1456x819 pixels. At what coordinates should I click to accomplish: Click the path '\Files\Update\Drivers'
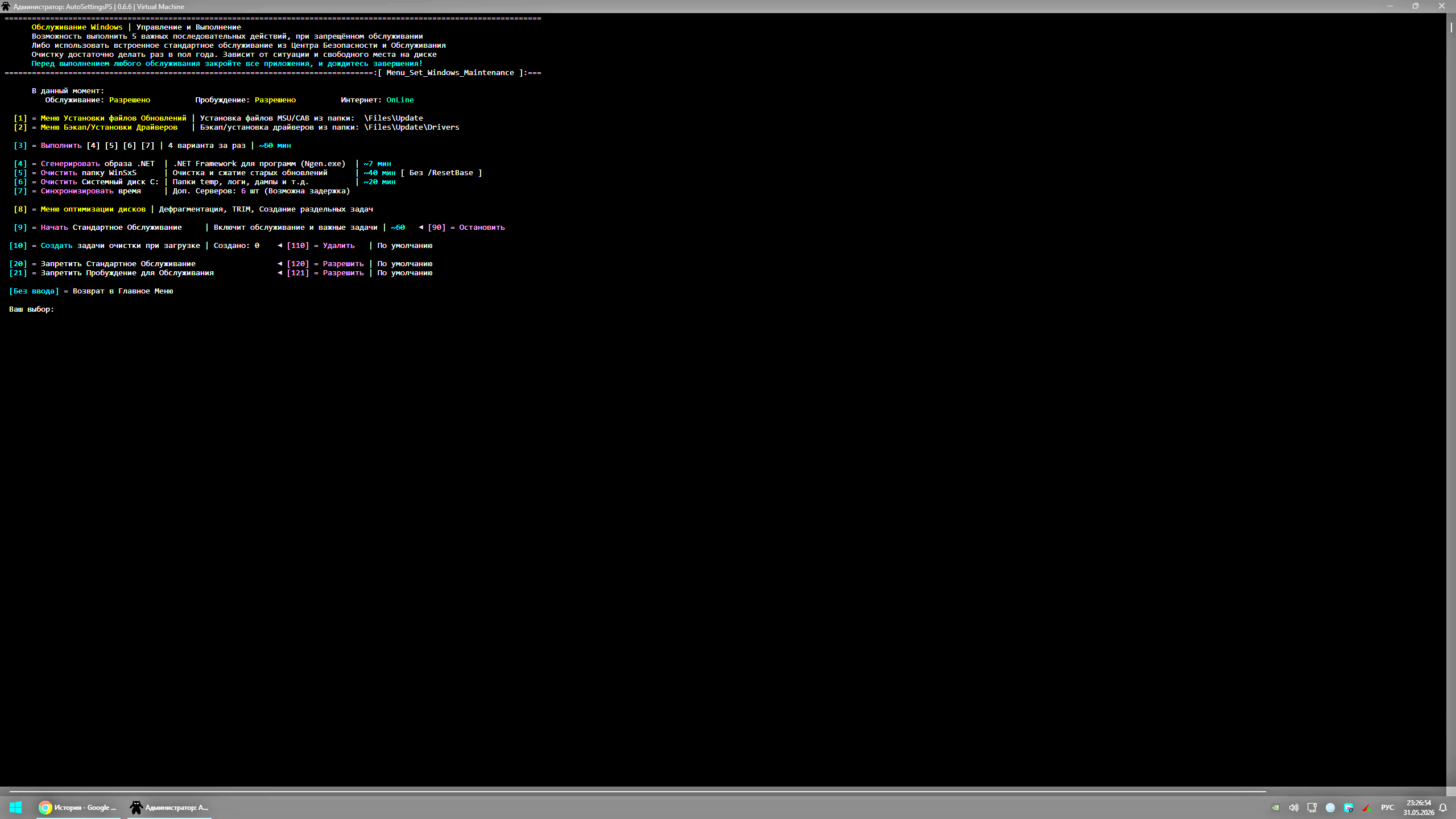(x=411, y=127)
